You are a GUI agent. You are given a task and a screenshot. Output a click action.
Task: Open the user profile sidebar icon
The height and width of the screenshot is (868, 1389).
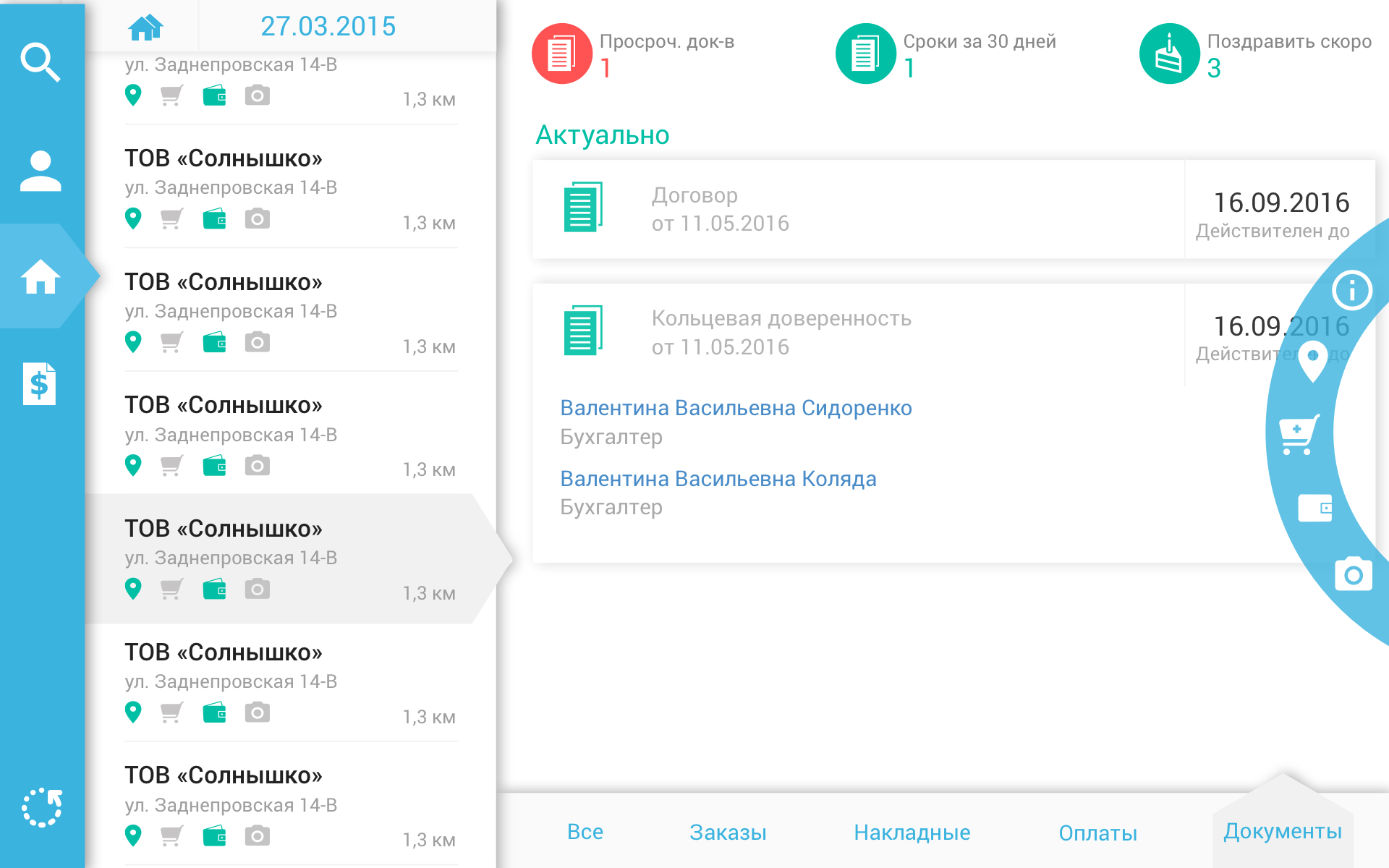pyautogui.click(x=41, y=171)
